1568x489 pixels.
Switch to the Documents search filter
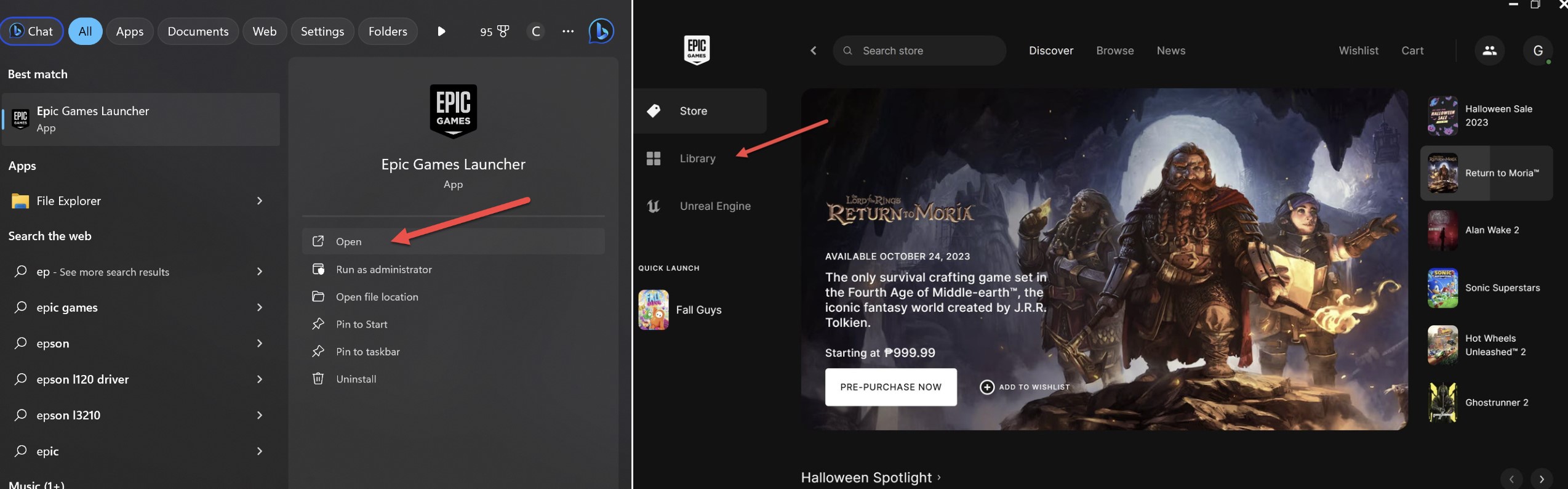click(198, 31)
